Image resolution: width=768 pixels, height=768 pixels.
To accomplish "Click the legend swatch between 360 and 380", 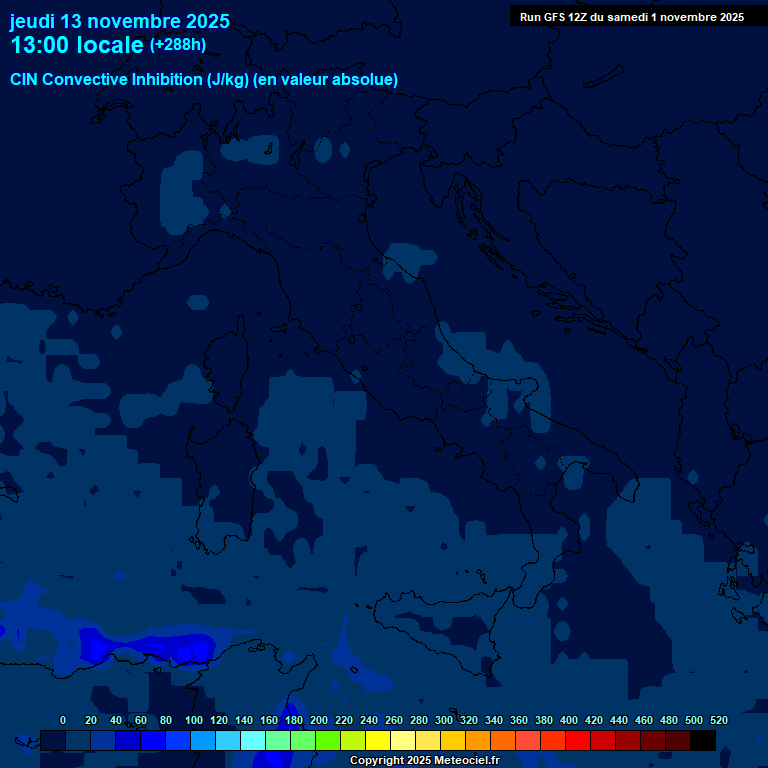I will pos(528,740).
